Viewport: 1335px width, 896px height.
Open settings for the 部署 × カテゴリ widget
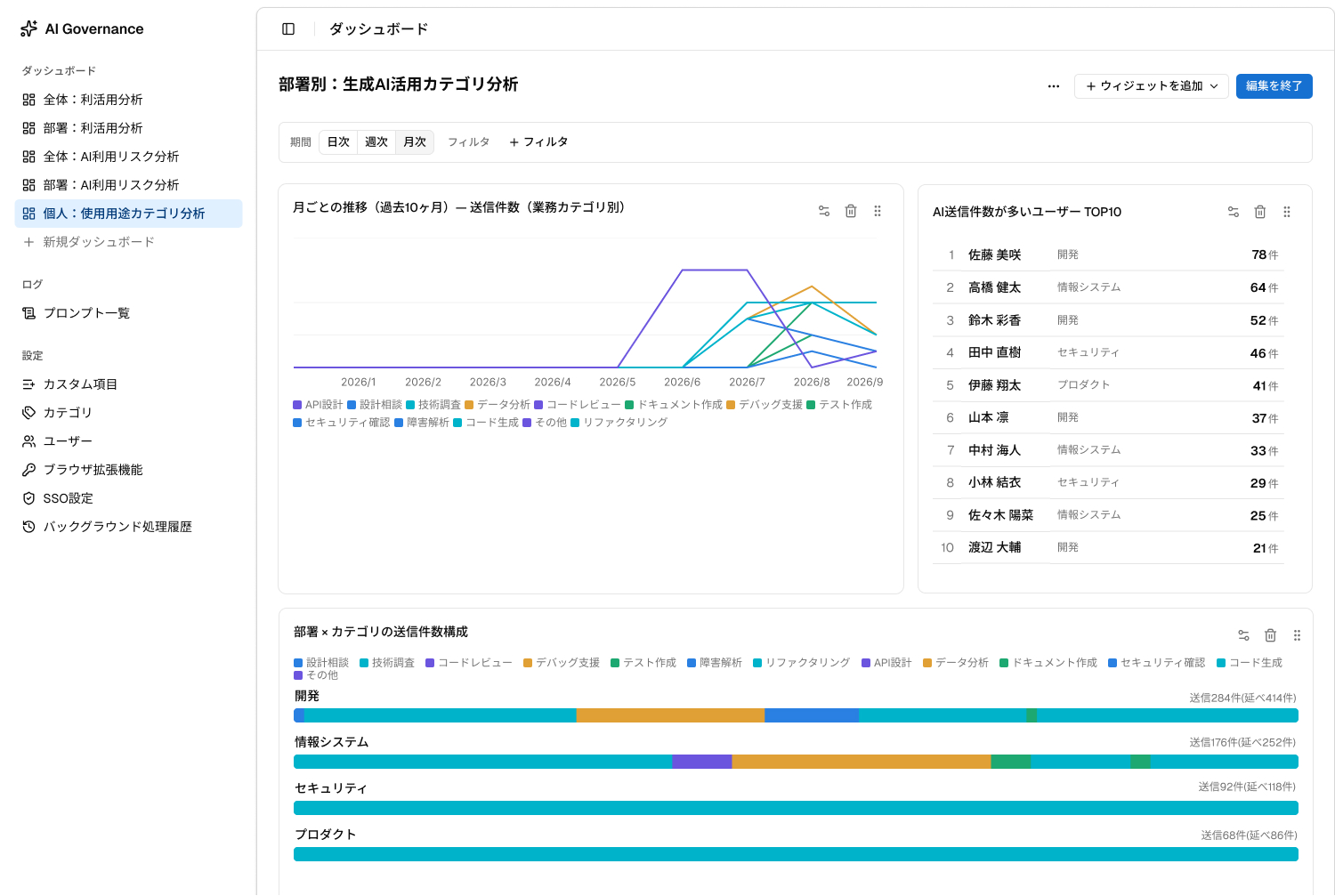[1244, 635]
